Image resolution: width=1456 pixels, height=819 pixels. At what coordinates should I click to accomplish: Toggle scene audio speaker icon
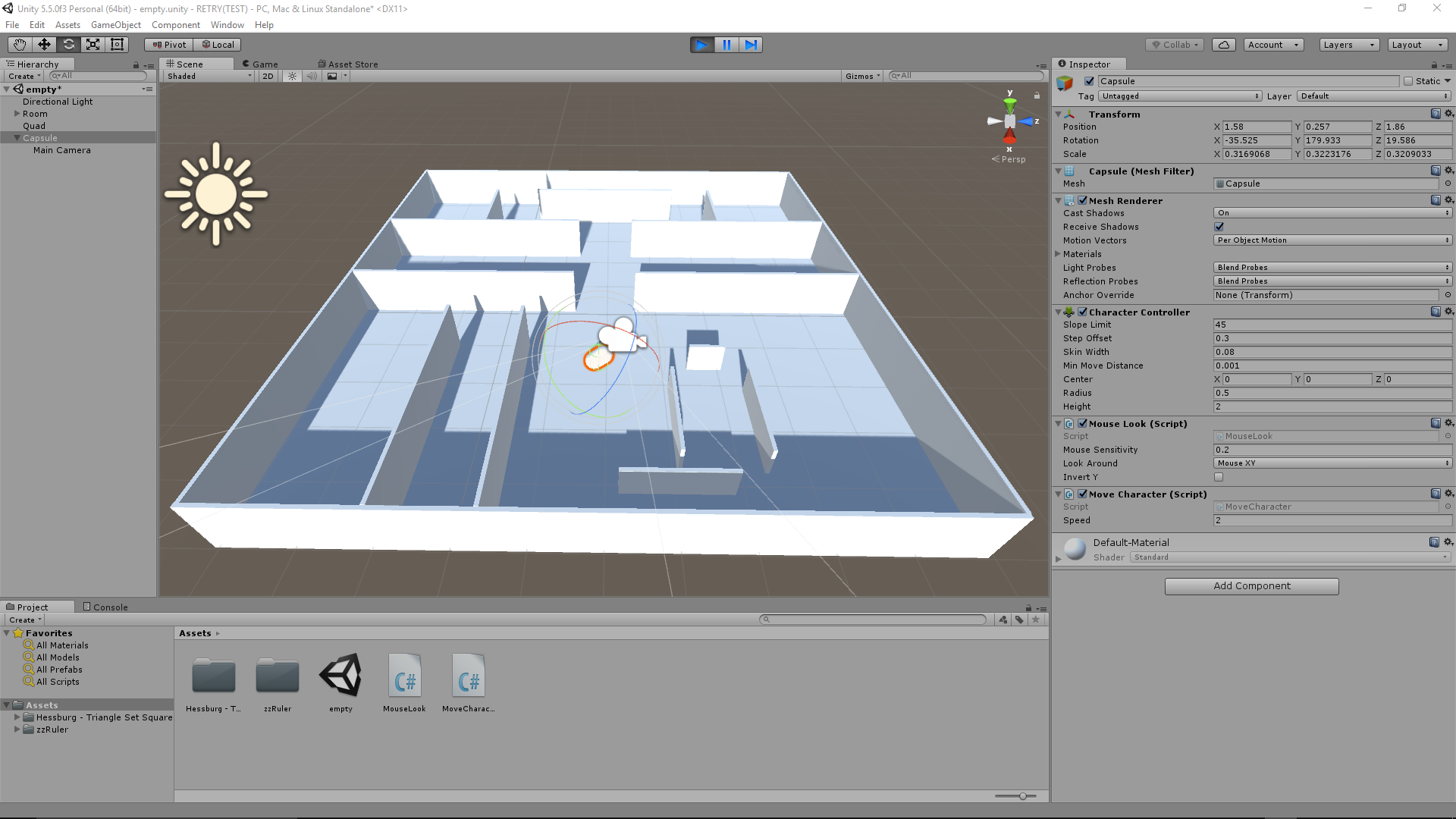312,76
